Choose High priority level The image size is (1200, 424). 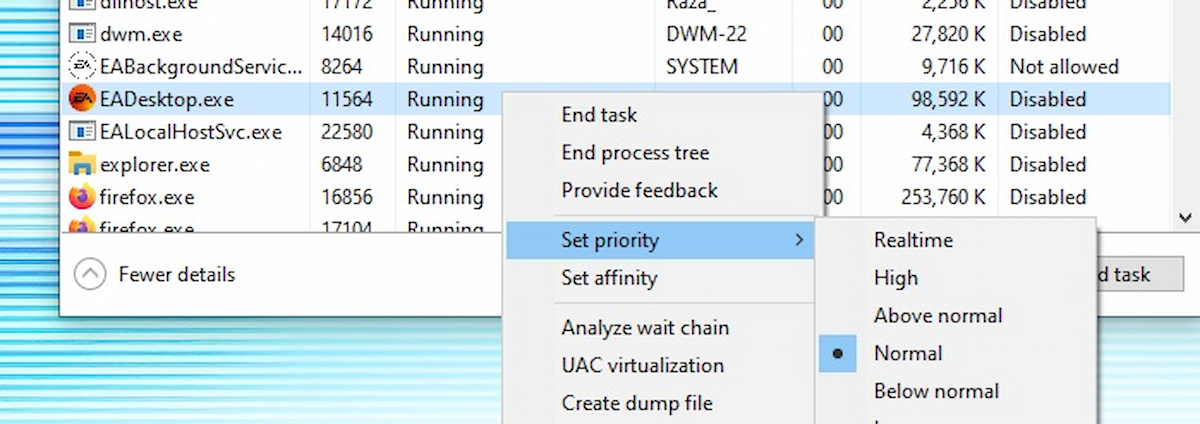coord(895,278)
